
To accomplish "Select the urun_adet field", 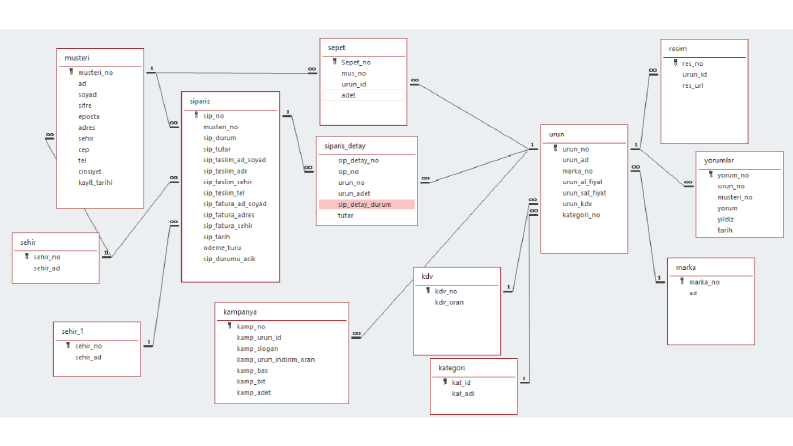I will (x=354, y=193).
